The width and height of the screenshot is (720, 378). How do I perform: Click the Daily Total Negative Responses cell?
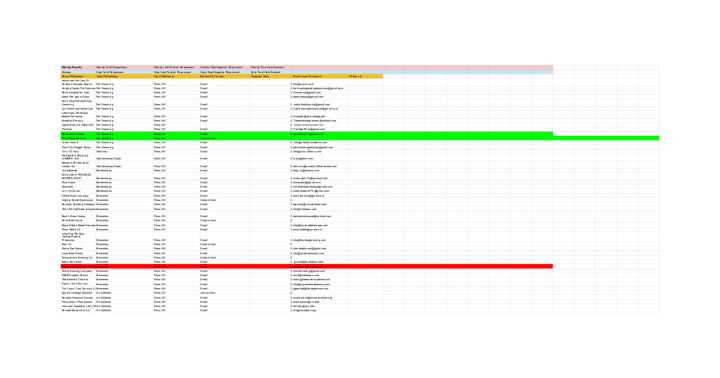pyautogui.click(x=225, y=72)
